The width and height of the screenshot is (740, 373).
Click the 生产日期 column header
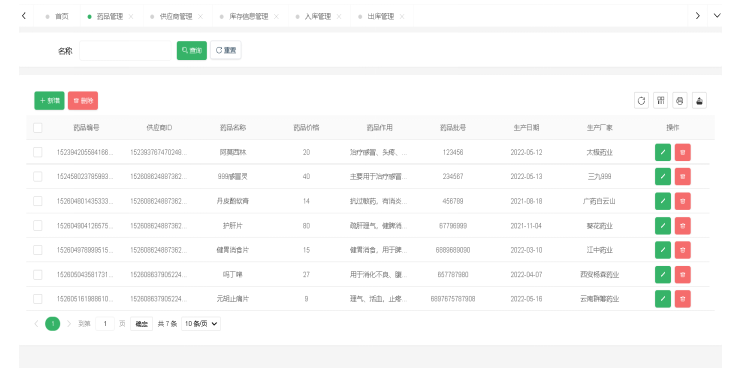click(526, 127)
